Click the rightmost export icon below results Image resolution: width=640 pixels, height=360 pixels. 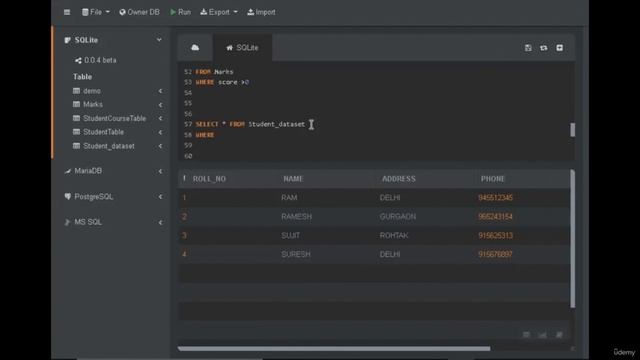(559, 335)
